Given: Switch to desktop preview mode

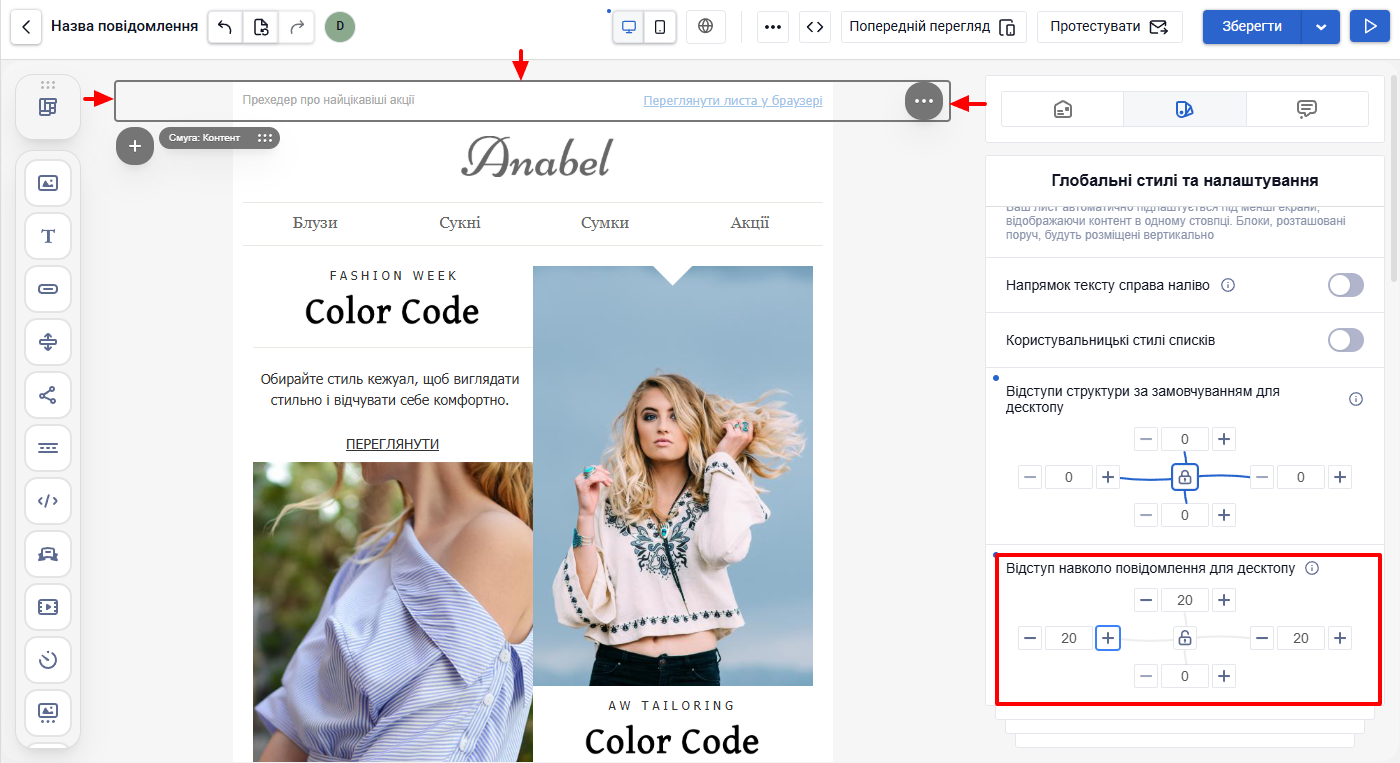Looking at the screenshot, I should [629, 27].
